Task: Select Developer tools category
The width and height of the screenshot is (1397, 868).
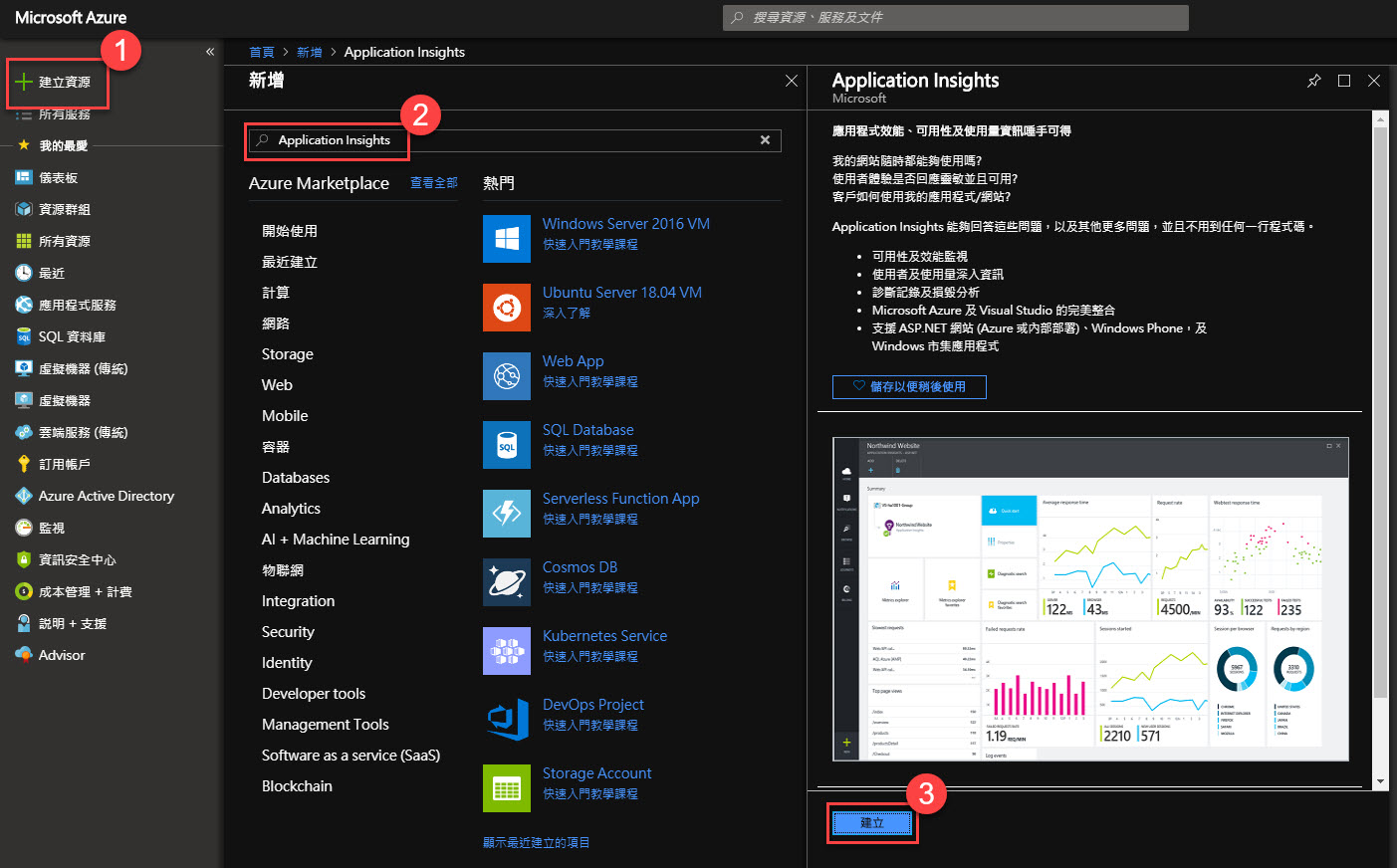Action: 314,694
